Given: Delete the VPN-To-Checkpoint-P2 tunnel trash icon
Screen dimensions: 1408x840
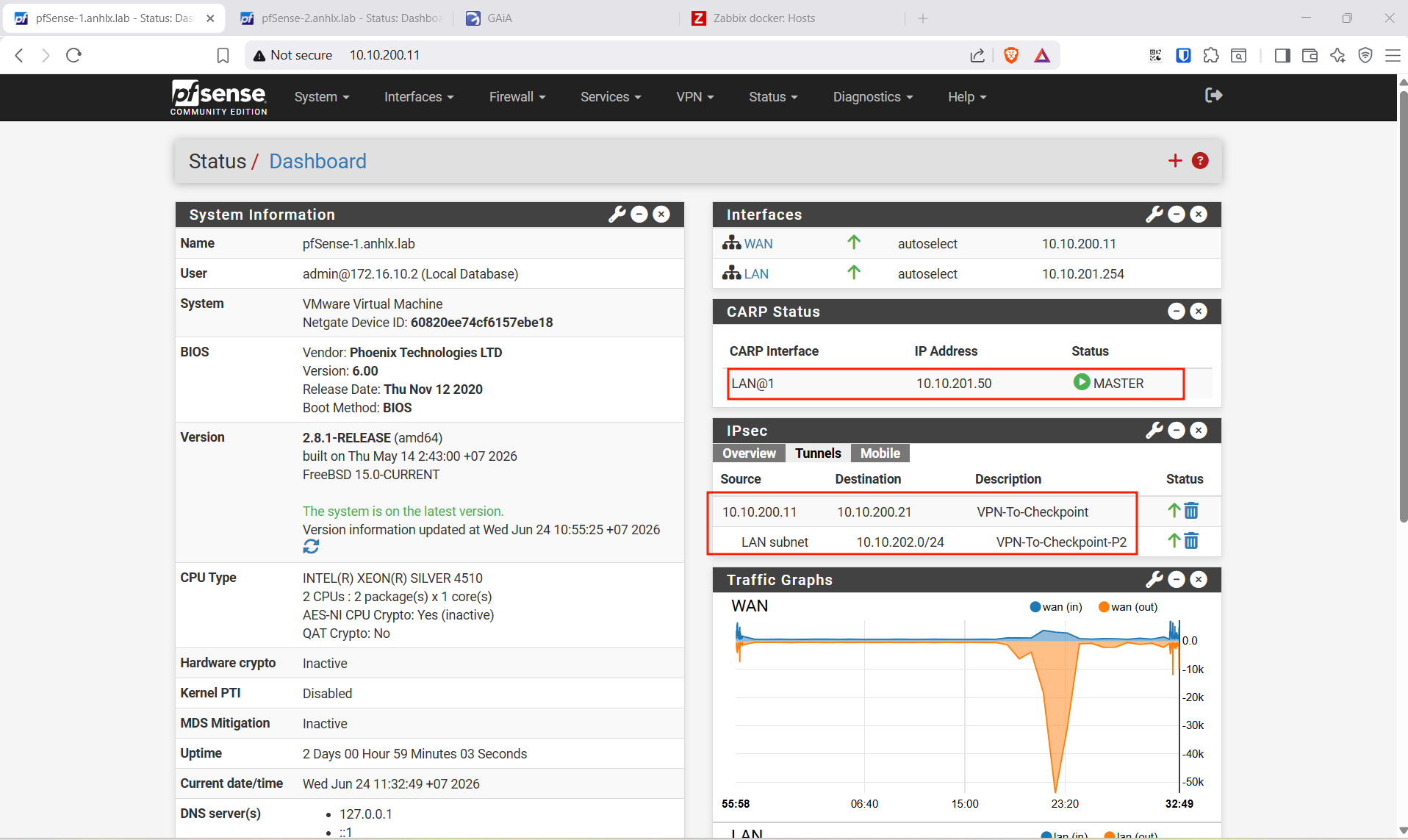Looking at the screenshot, I should pyautogui.click(x=1191, y=541).
